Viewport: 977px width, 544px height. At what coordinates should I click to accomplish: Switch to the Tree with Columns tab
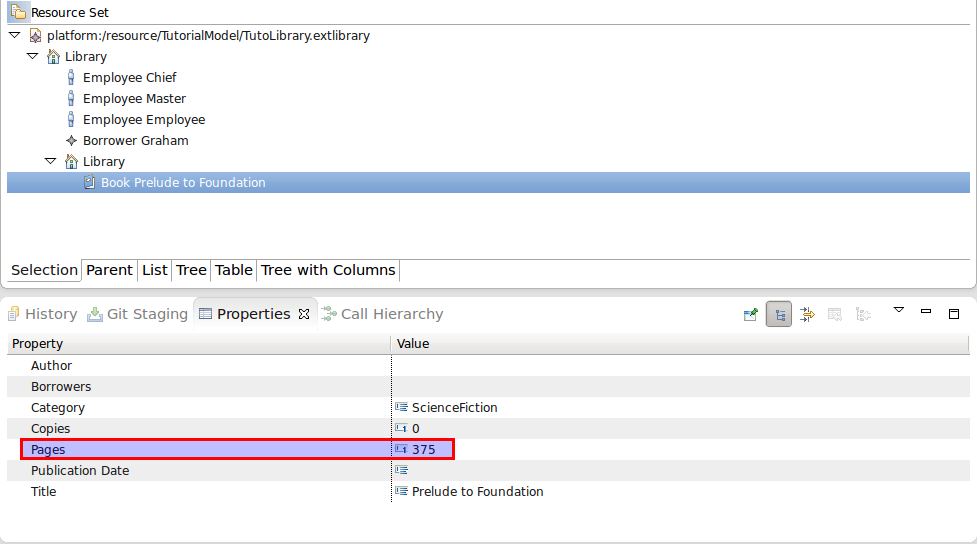[328, 270]
